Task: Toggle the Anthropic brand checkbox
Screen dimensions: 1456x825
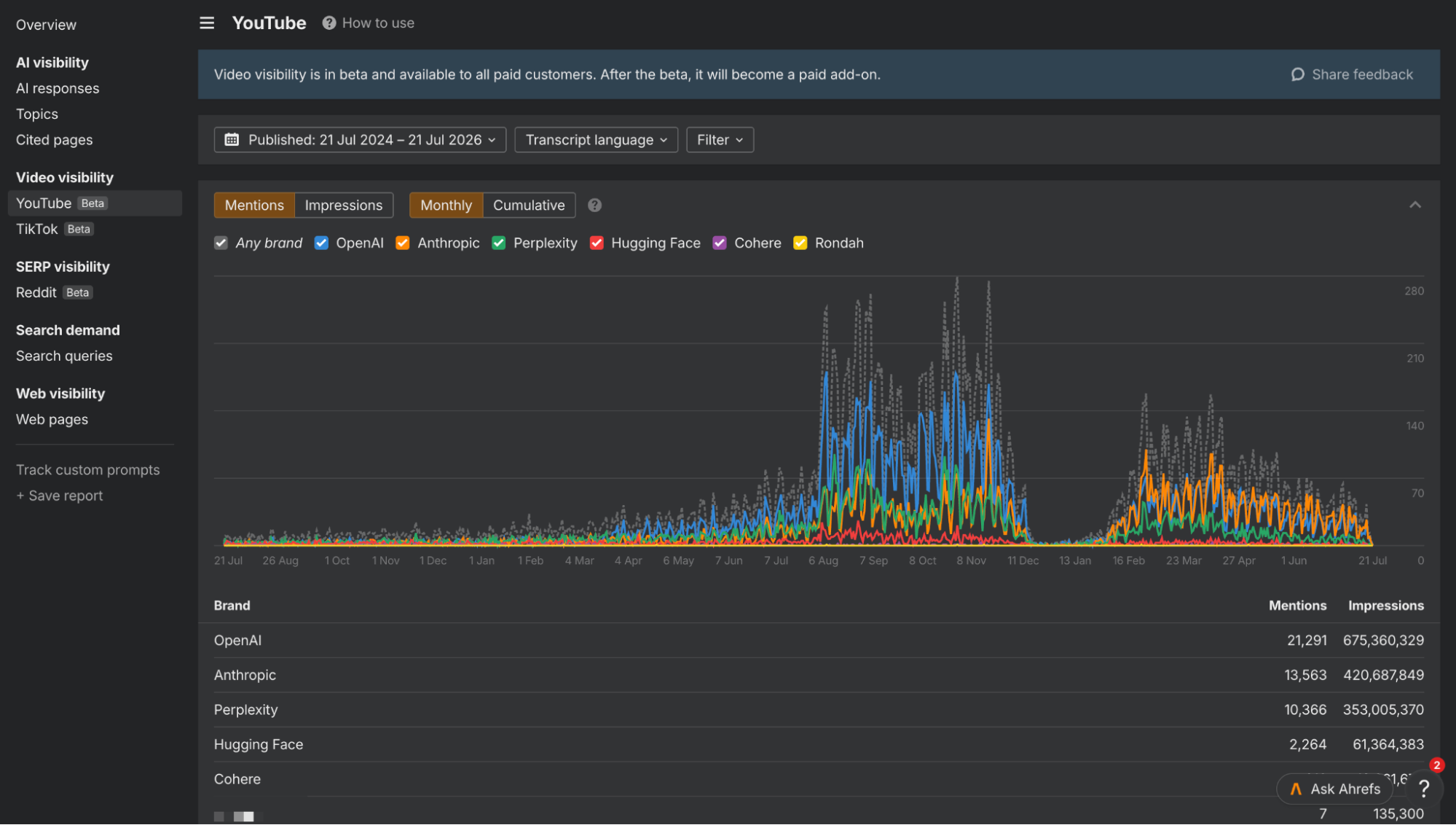Action: click(402, 243)
